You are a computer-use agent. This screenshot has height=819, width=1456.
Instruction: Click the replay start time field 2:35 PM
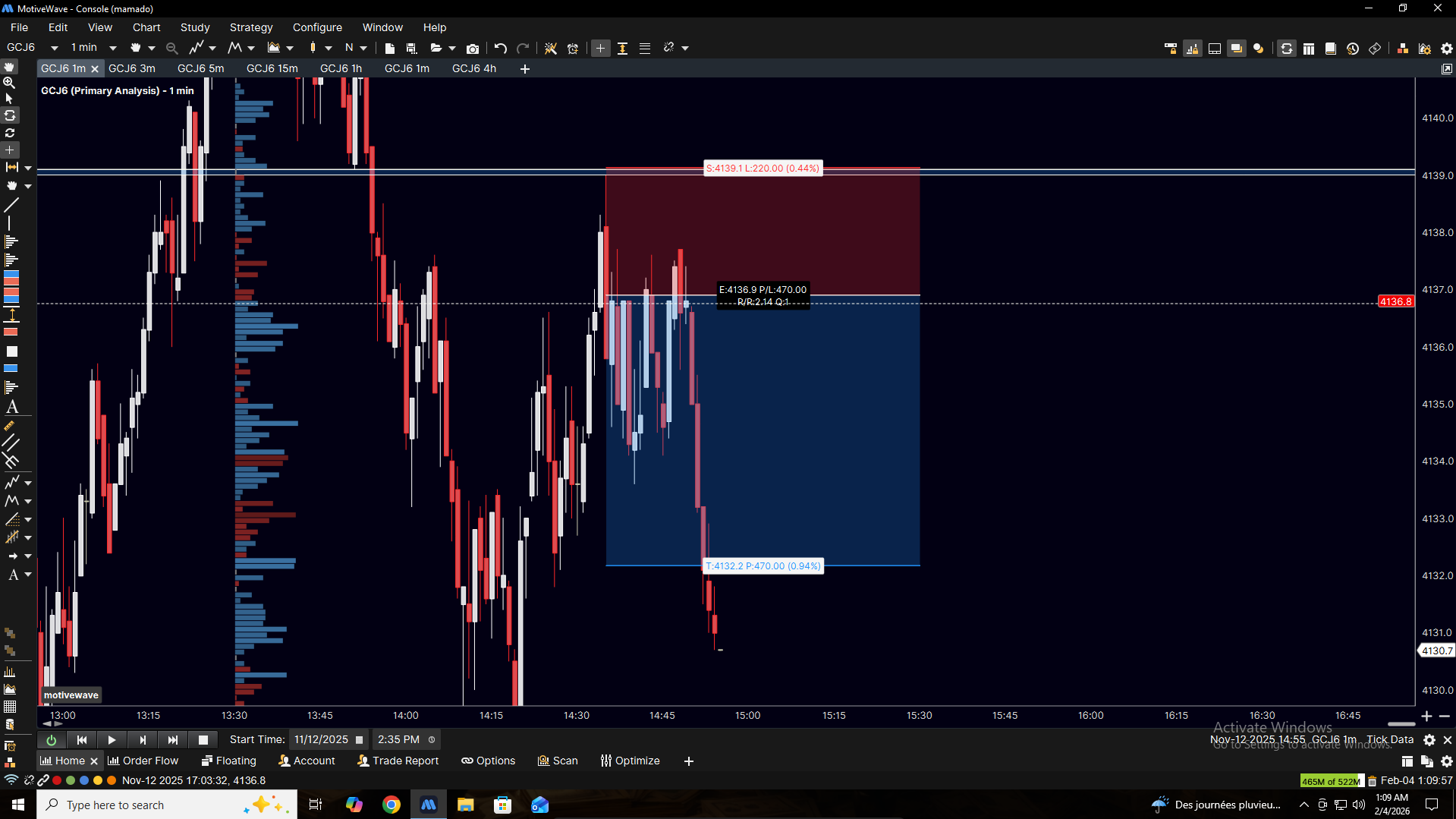point(406,739)
